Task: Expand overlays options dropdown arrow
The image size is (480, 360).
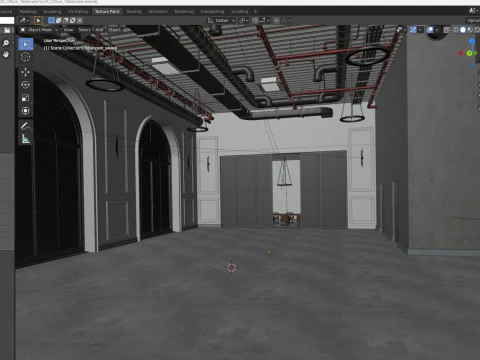Action: click(x=437, y=30)
